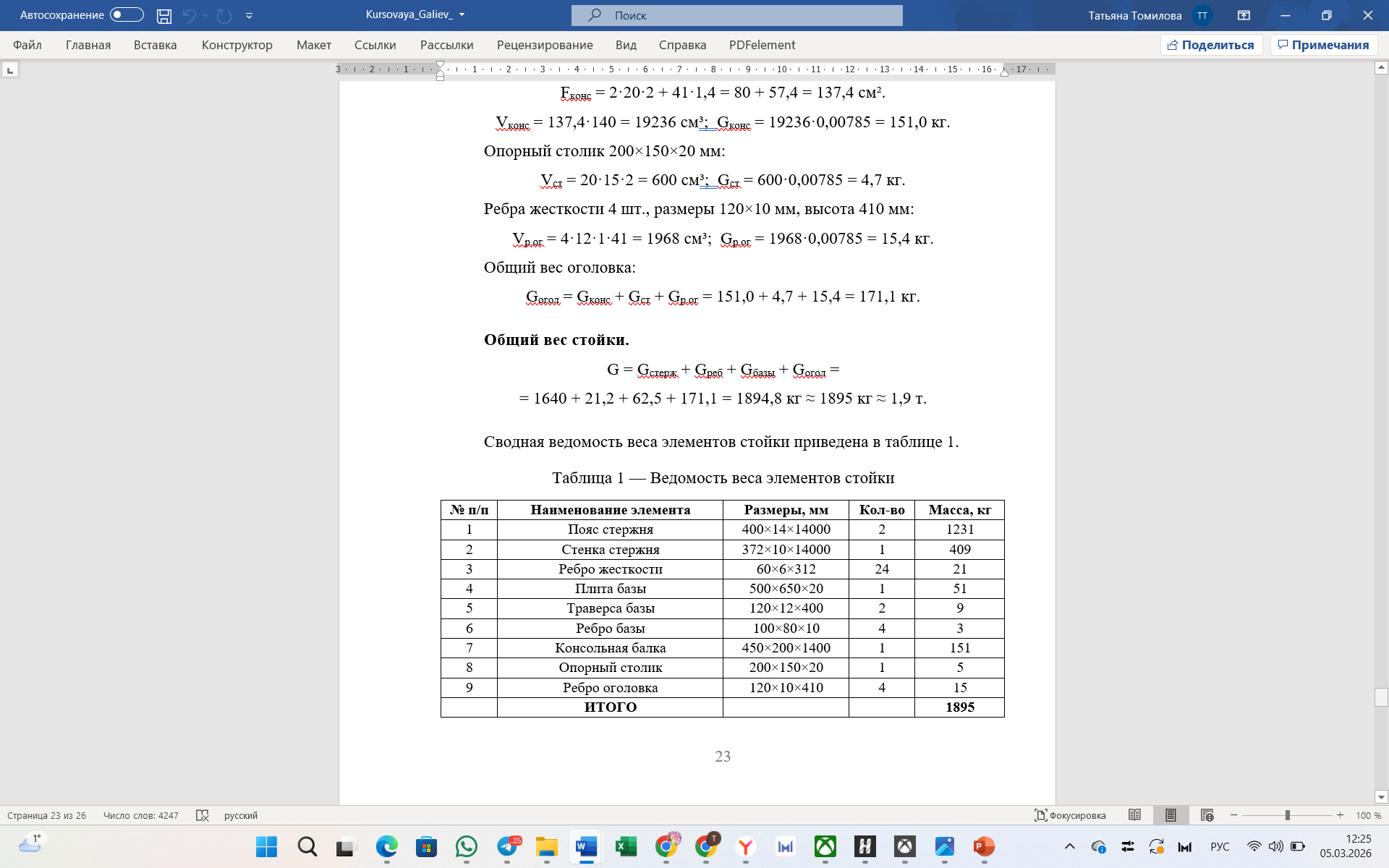Click the ribbon display options icon
Viewport: 1389px width, 868px height.
click(x=1244, y=15)
